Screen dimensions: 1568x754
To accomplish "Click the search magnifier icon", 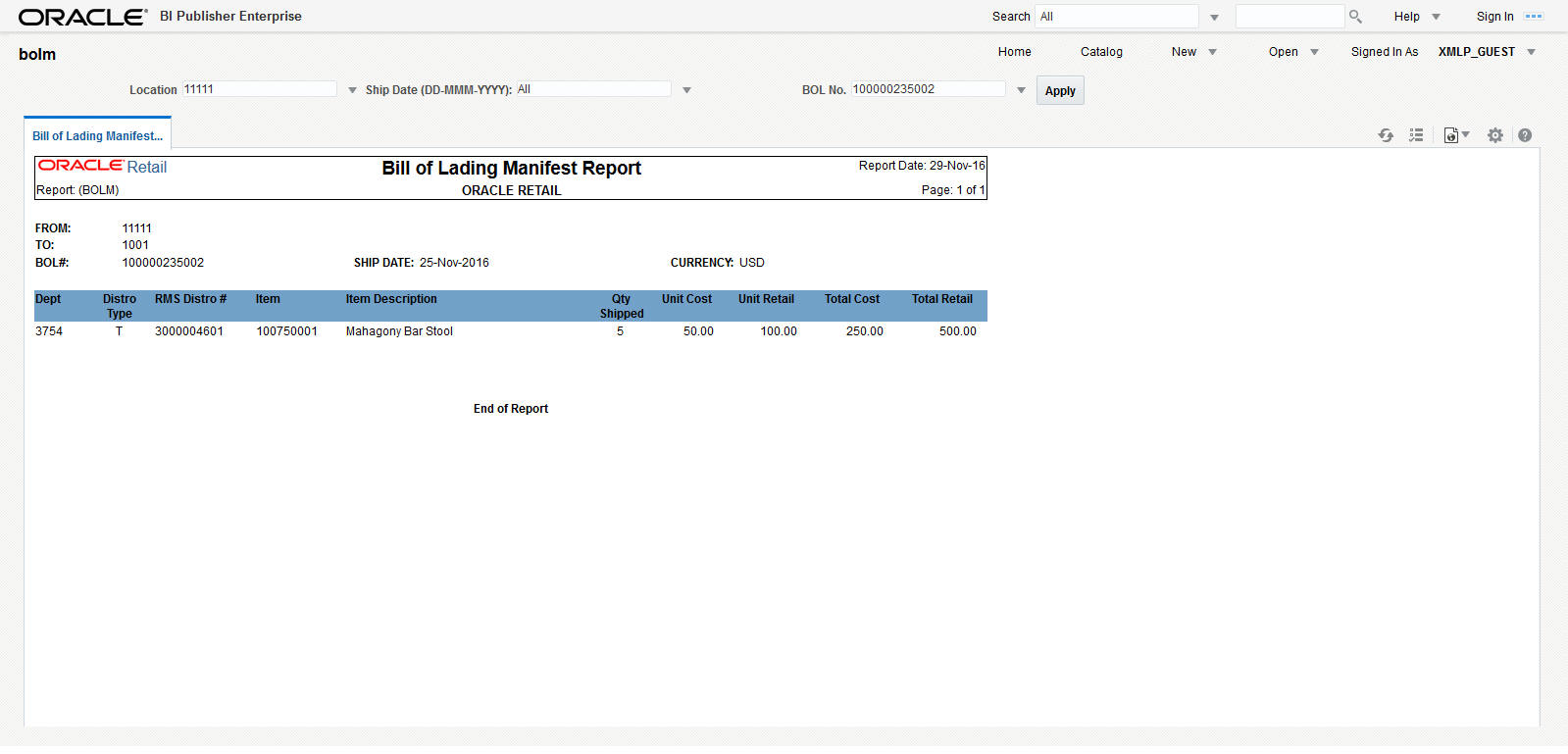I will [x=1355, y=17].
